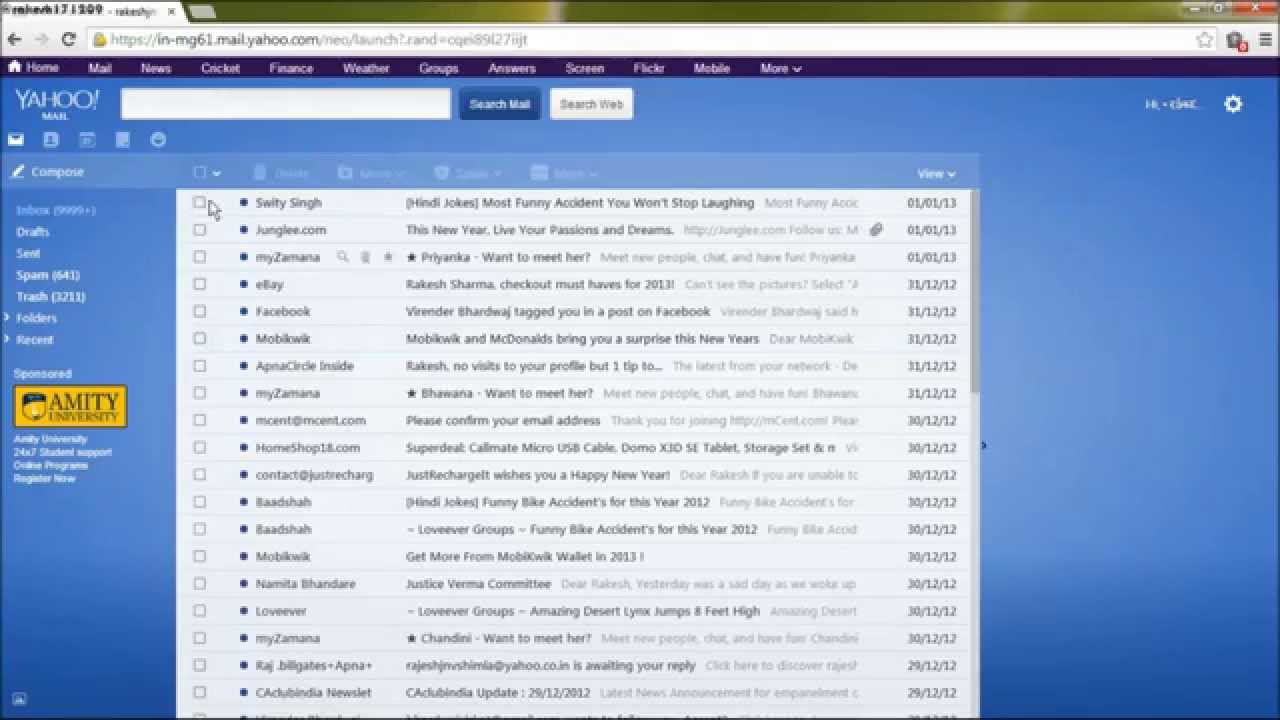Reload the page with the refresh icon
Image resolution: width=1280 pixels, height=720 pixels.
coord(68,40)
